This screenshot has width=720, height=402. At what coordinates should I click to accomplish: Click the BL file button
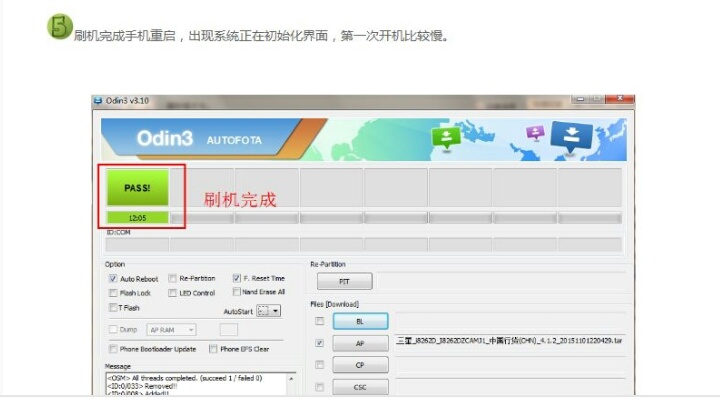pos(360,321)
